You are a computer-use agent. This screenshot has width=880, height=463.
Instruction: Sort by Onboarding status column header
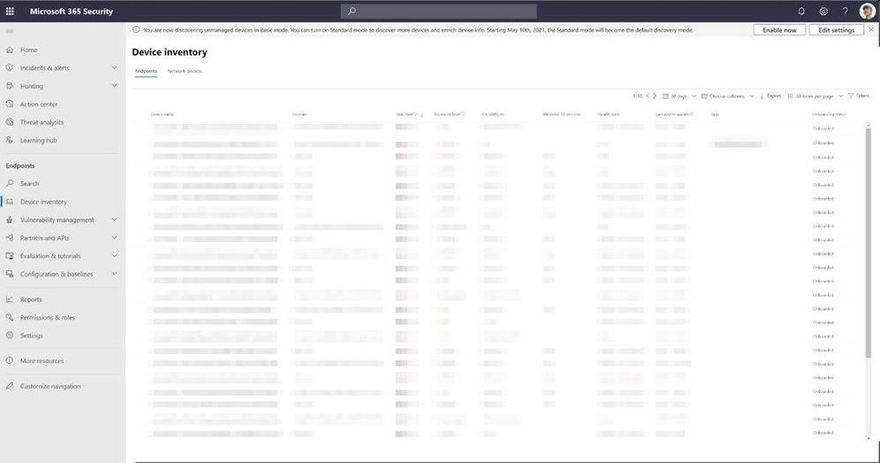pos(829,114)
